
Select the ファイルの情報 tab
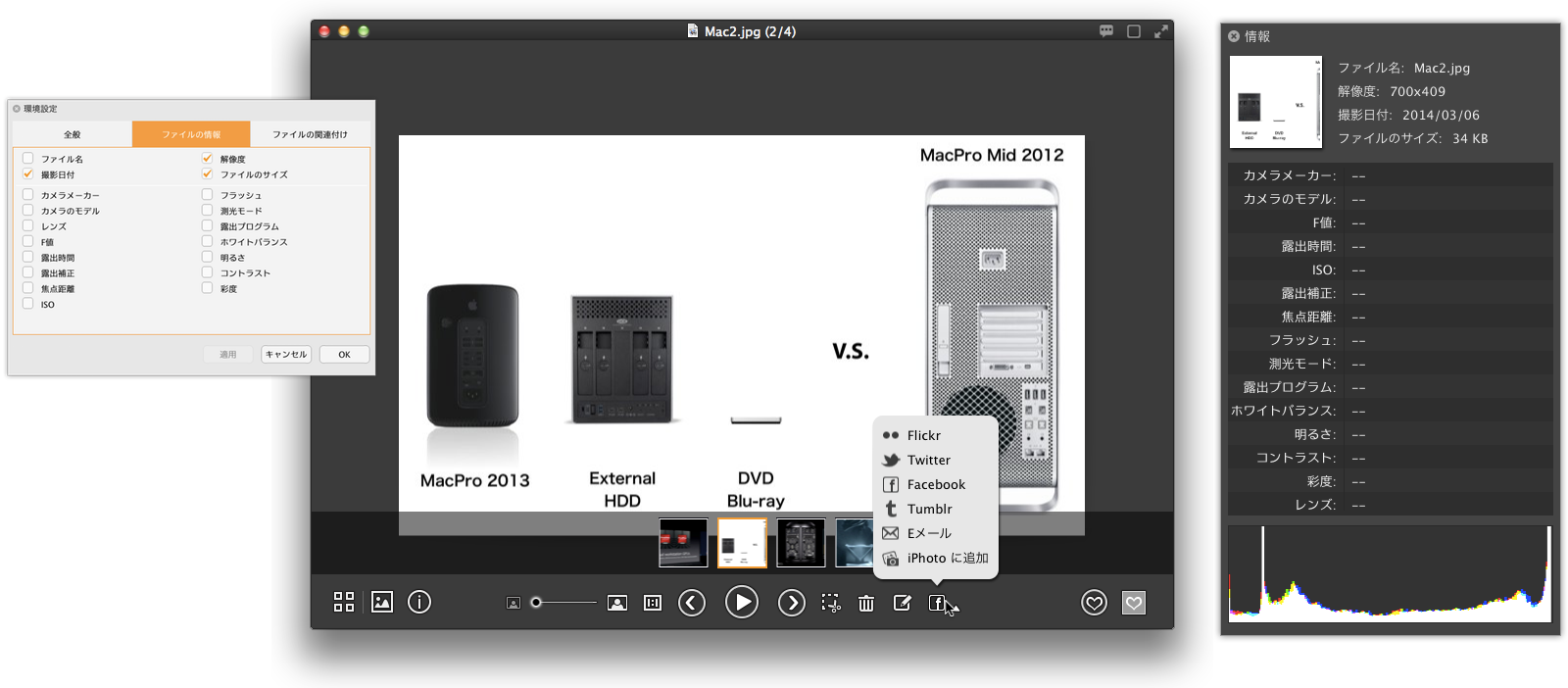(191, 134)
